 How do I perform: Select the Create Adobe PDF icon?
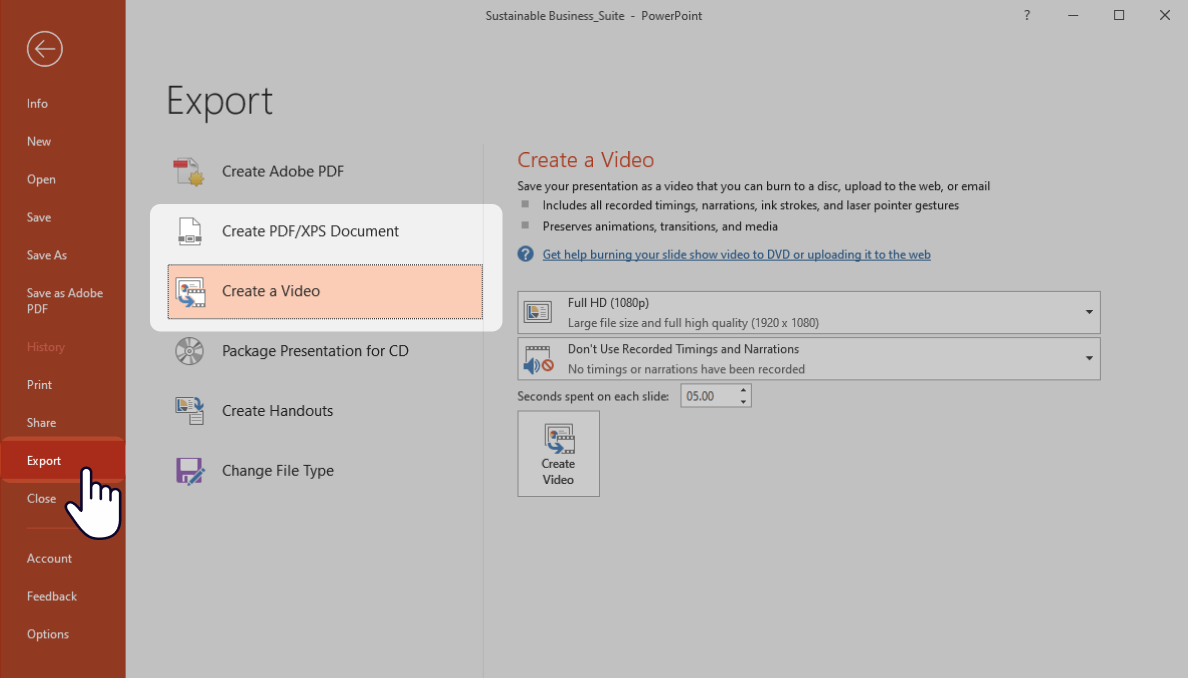point(189,170)
